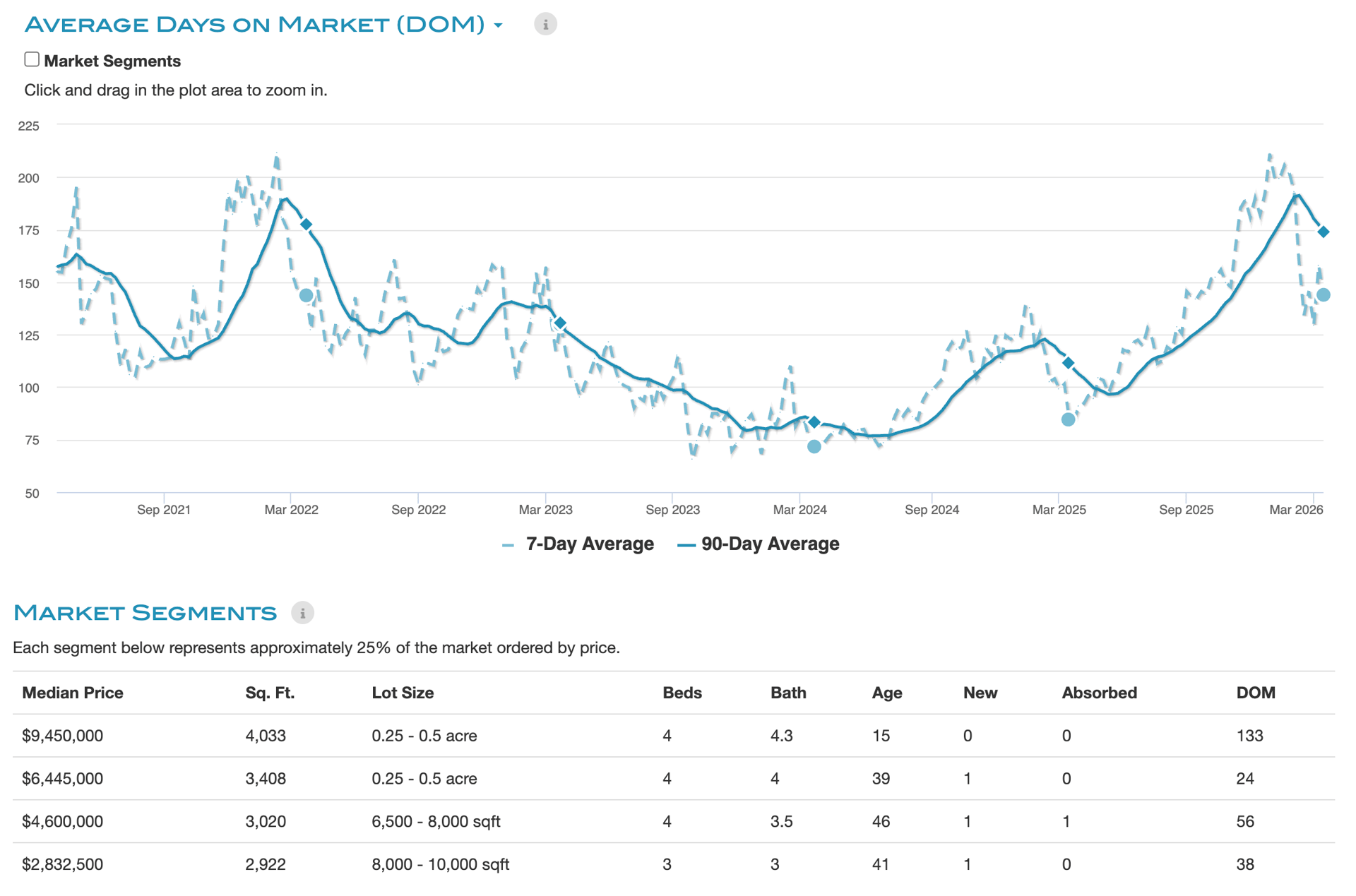Click the circle marker at chart's right end
The width and height of the screenshot is (1356, 896).
tap(1324, 295)
